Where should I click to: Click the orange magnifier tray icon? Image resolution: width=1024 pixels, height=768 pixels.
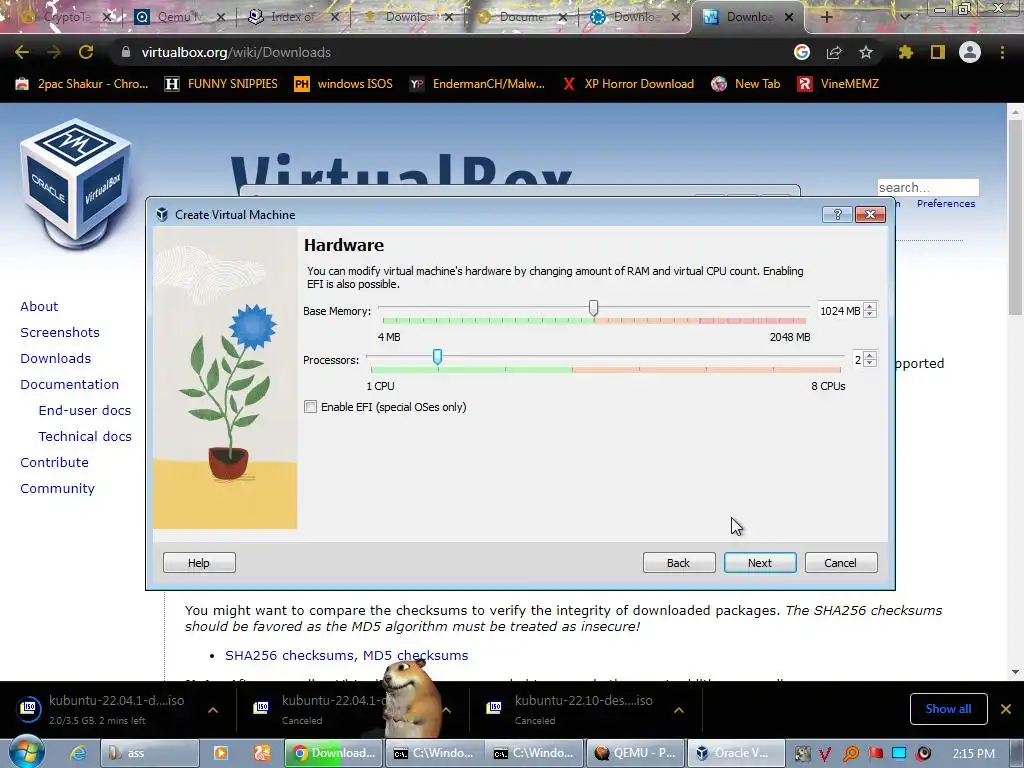click(x=850, y=754)
